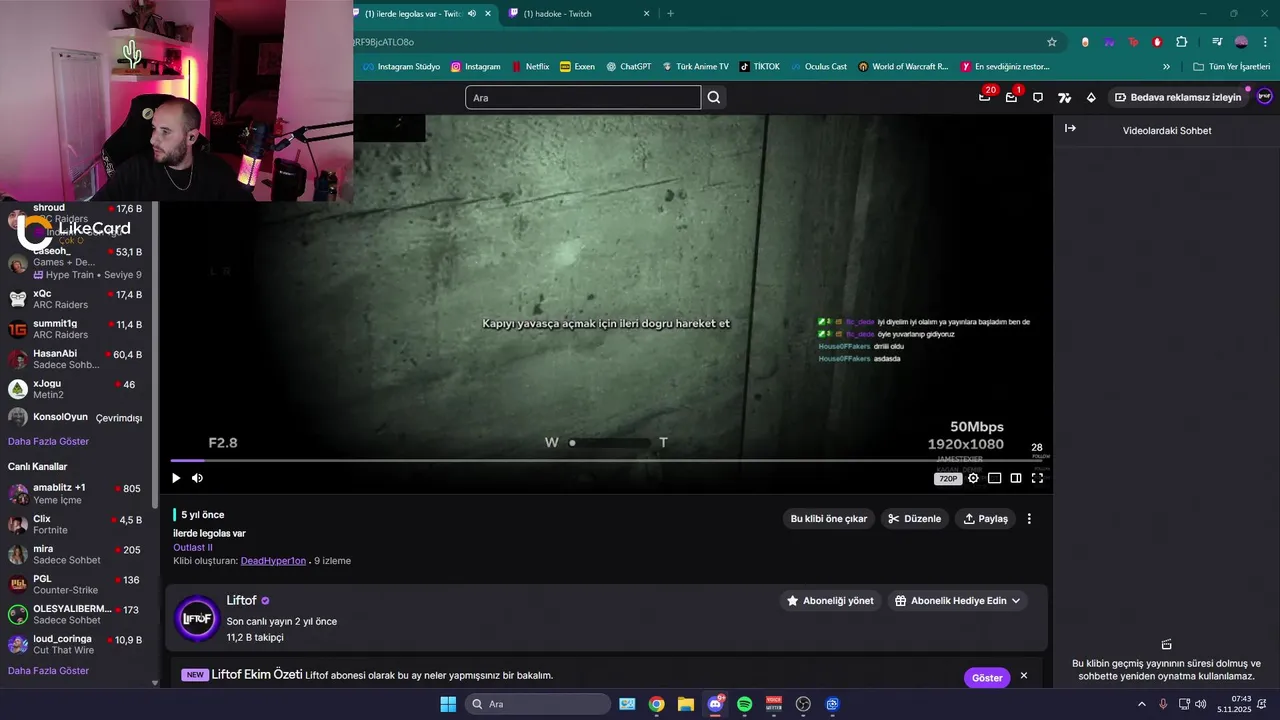Show hidden system tray icons
The height and width of the screenshot is (720, 1280).
[1142, 704]
